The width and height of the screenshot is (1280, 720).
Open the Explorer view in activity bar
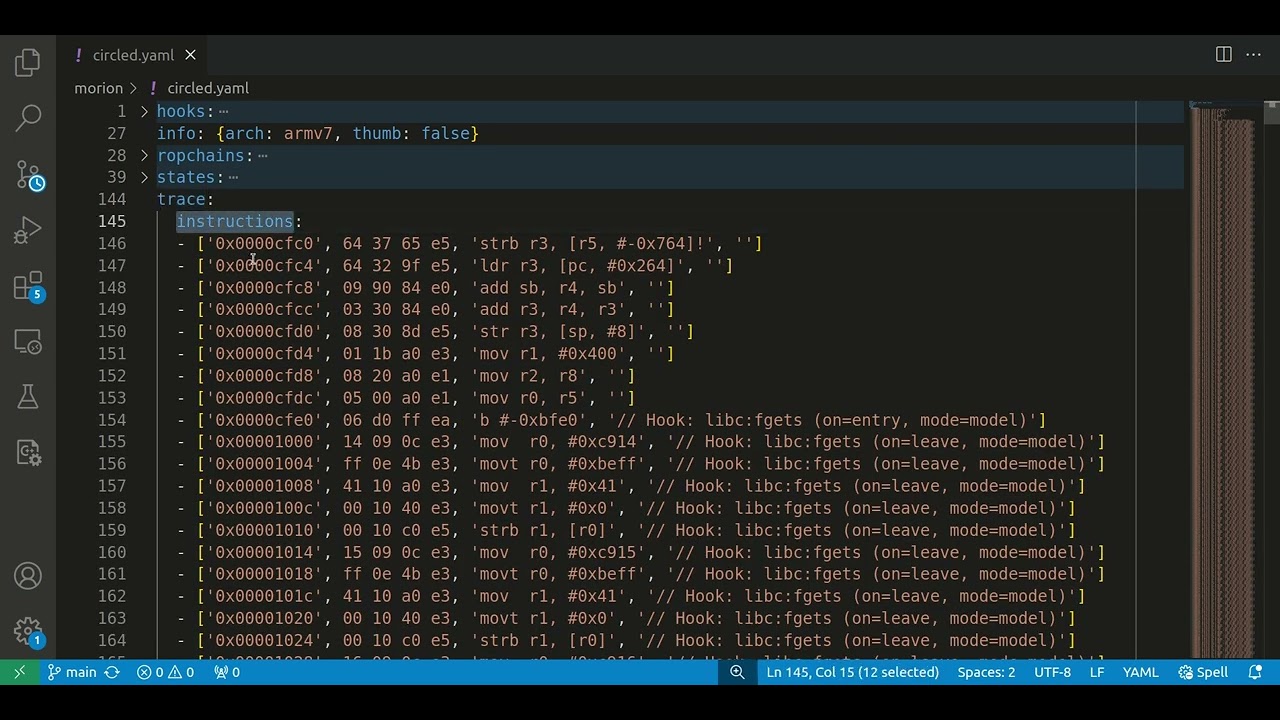tap(28, 63)
